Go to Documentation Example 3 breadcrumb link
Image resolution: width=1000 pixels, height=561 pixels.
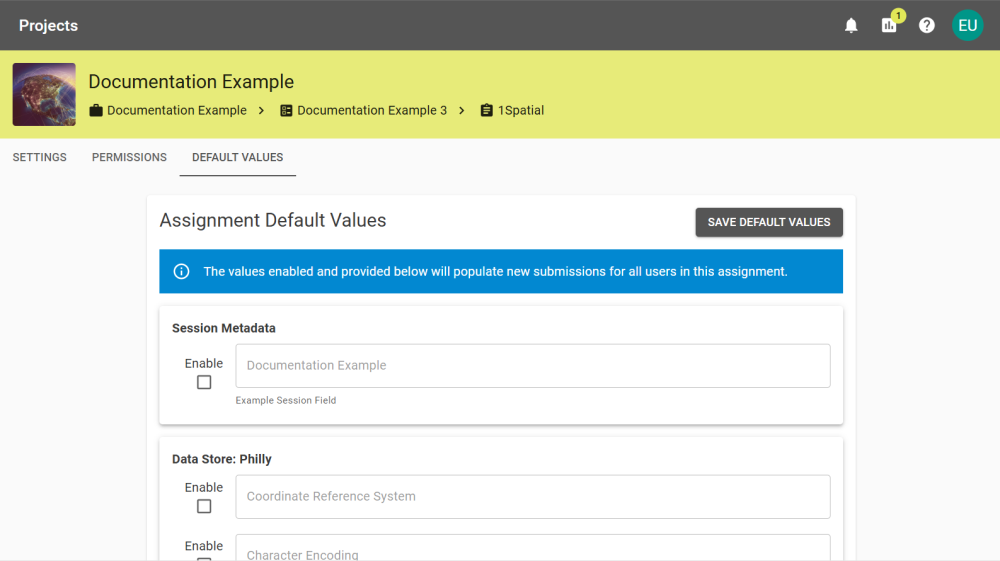pyautogui.click(x=372, y=110)
